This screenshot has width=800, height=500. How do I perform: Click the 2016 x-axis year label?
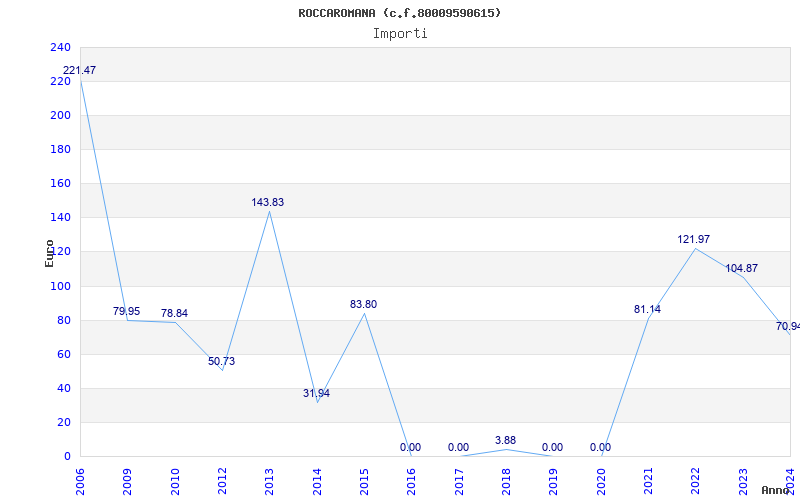pyautogui.click(x=411, y=482)
